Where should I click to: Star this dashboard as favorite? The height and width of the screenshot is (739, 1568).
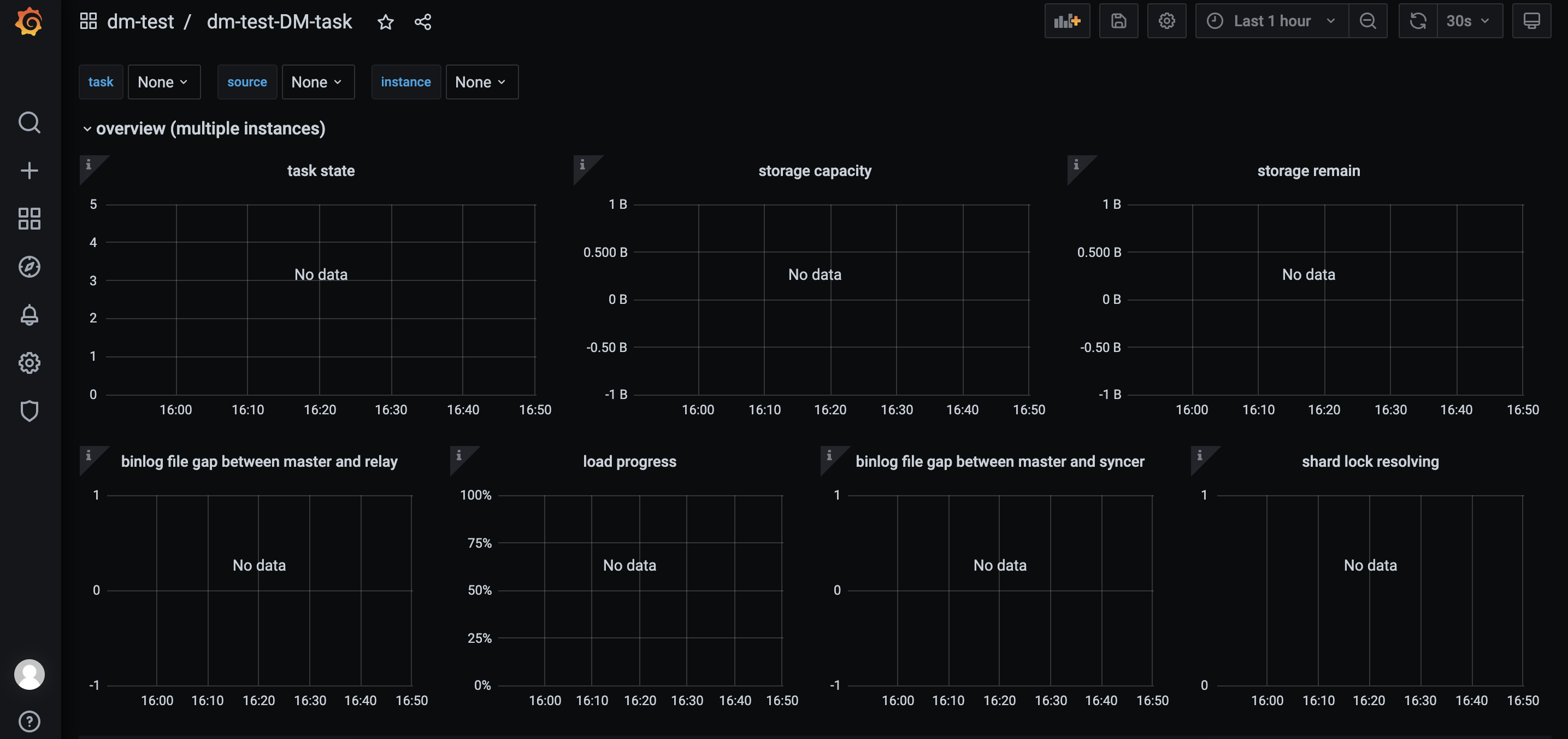tap(385, 22)
